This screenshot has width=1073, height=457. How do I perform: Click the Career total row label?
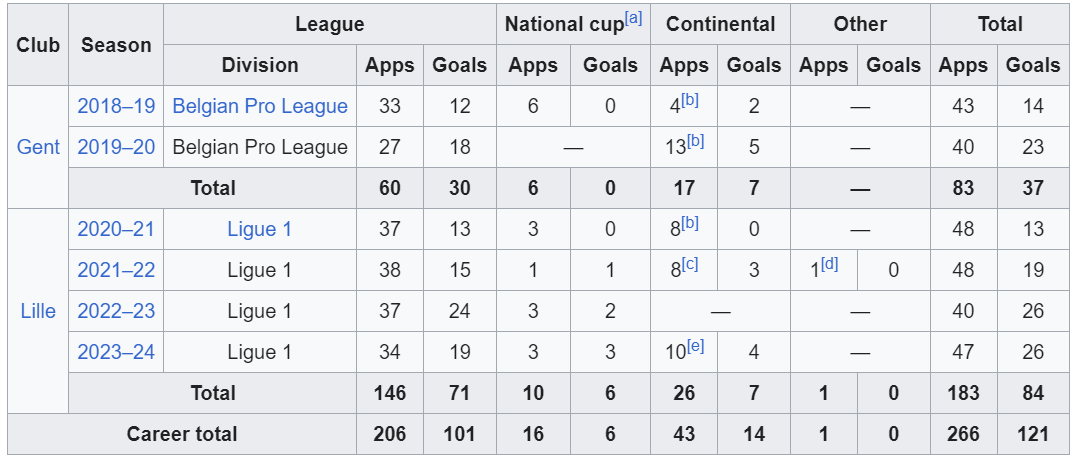pos(182,434)
